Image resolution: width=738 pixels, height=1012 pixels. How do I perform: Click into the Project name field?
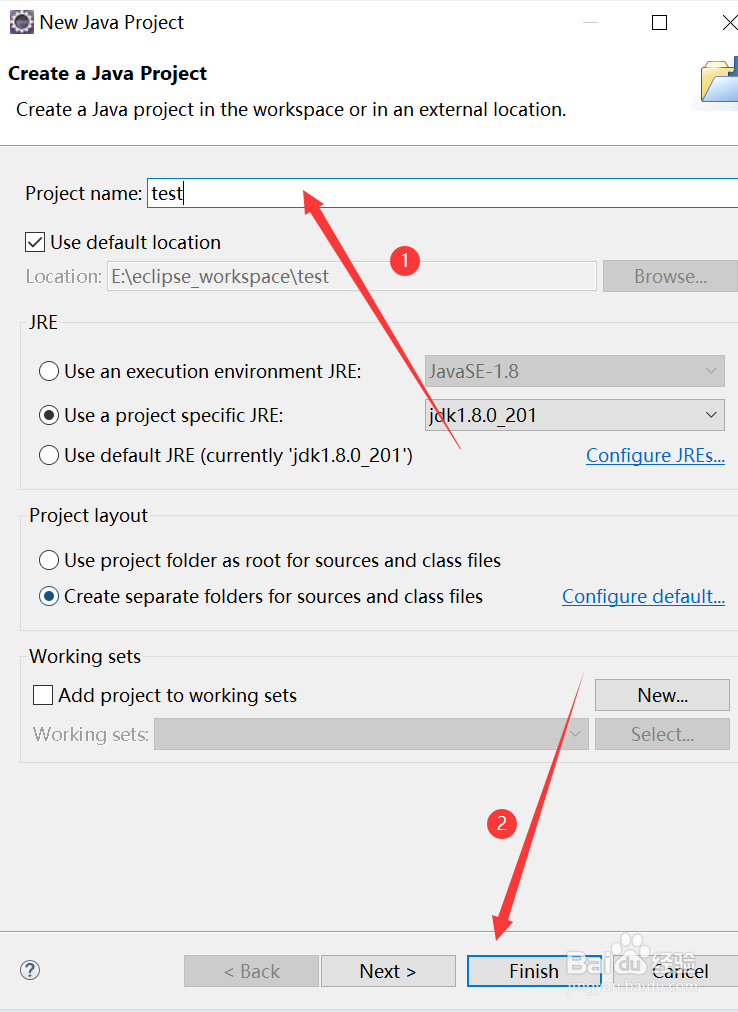(x=440, y=193)
